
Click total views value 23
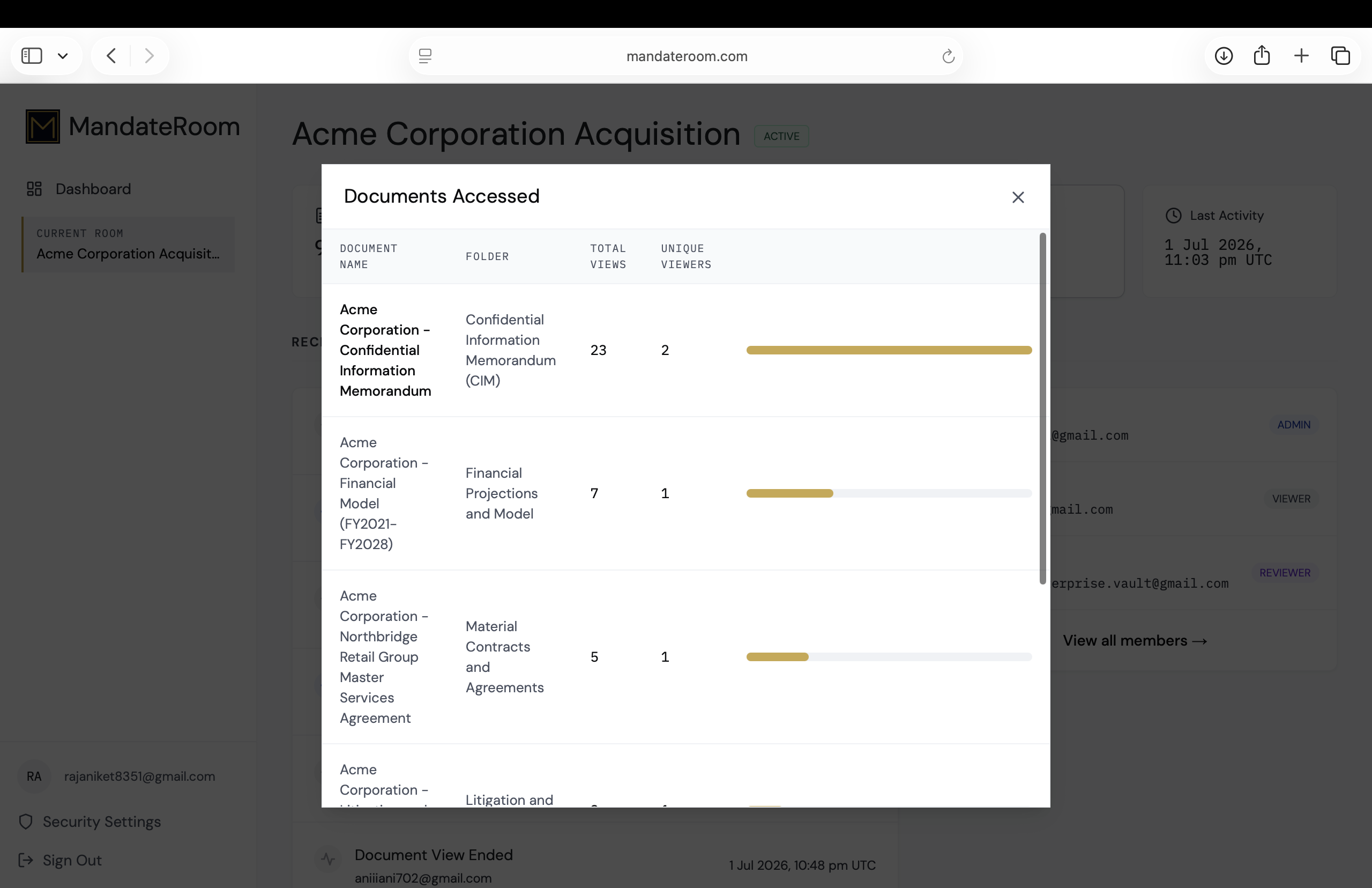(x=598, y=350)
